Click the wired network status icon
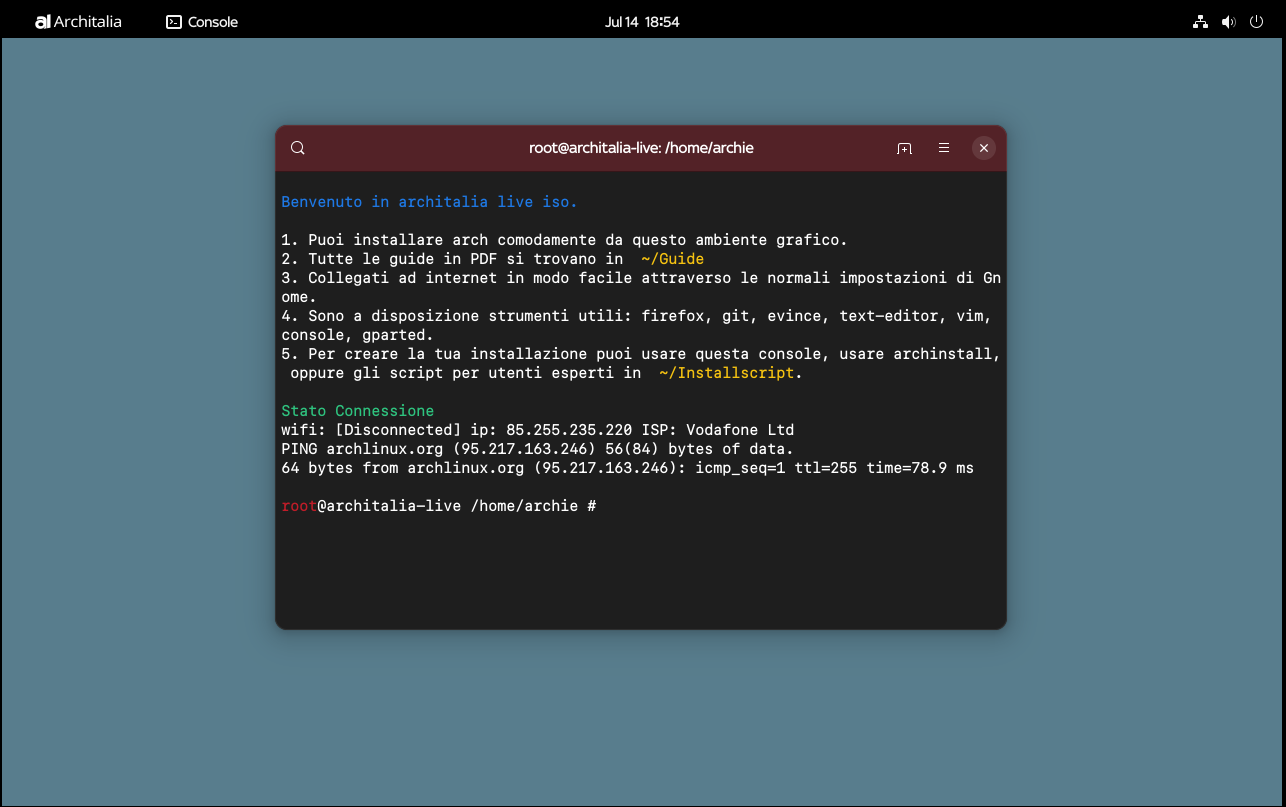 [1200, 21]
